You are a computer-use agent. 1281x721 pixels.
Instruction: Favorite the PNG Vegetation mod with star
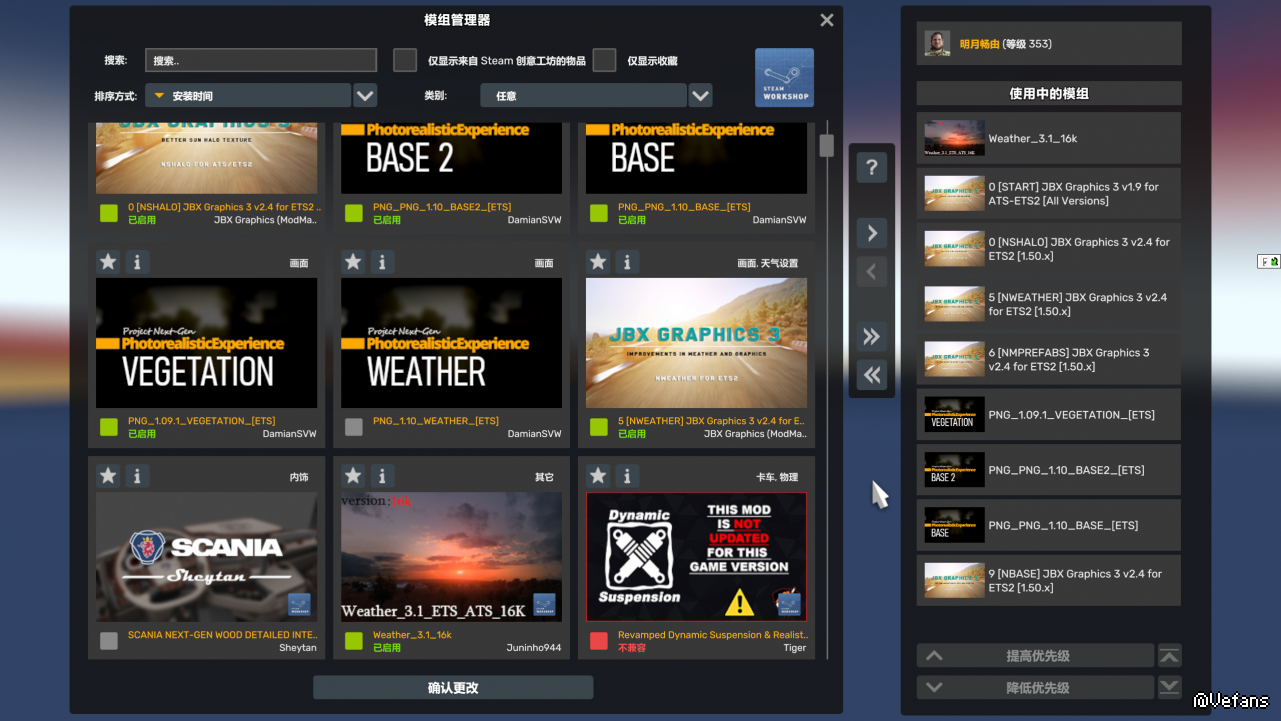point(108,262)
